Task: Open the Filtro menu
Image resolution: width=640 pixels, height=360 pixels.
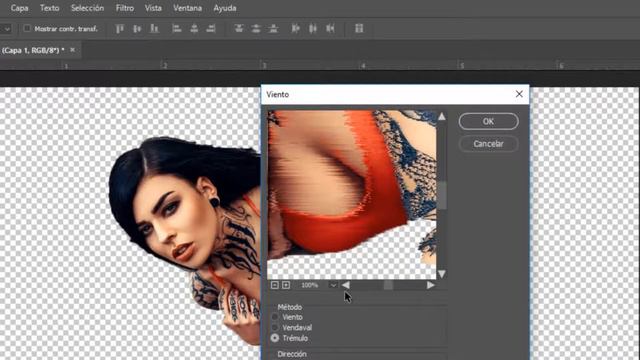Action: pyautogui.click(x=124, y=8)
